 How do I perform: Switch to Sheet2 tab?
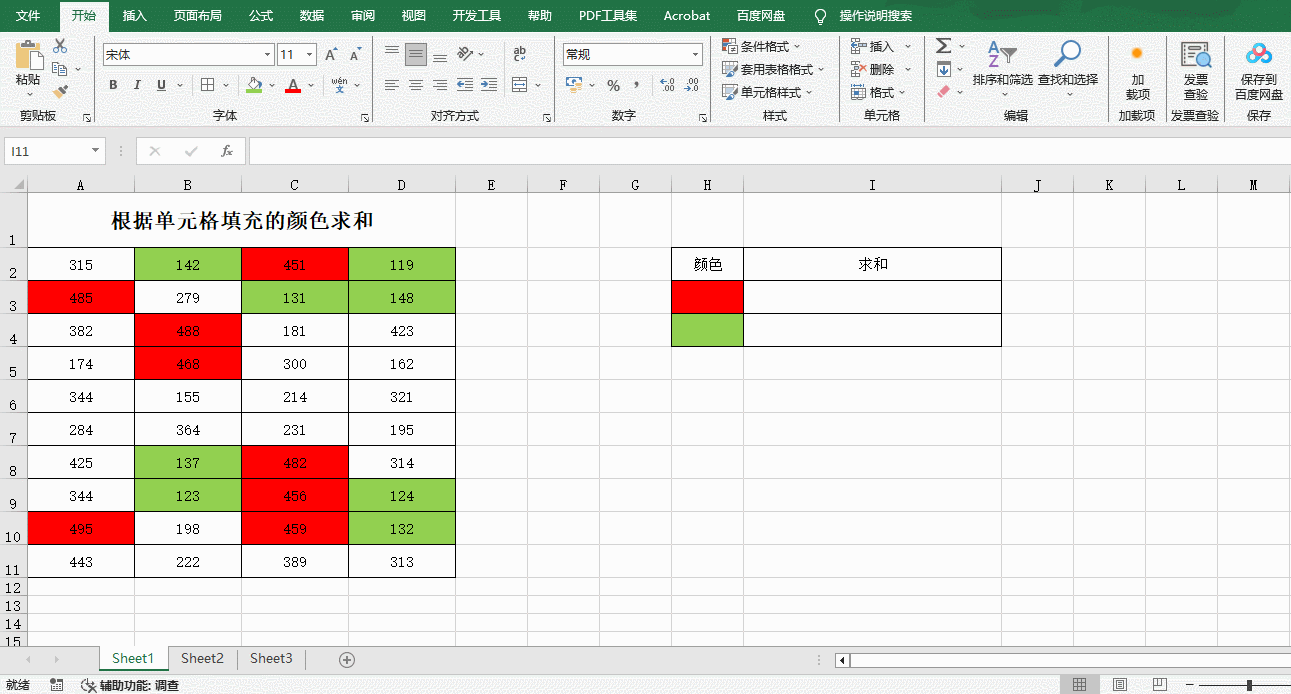click(x=202, y=658)
